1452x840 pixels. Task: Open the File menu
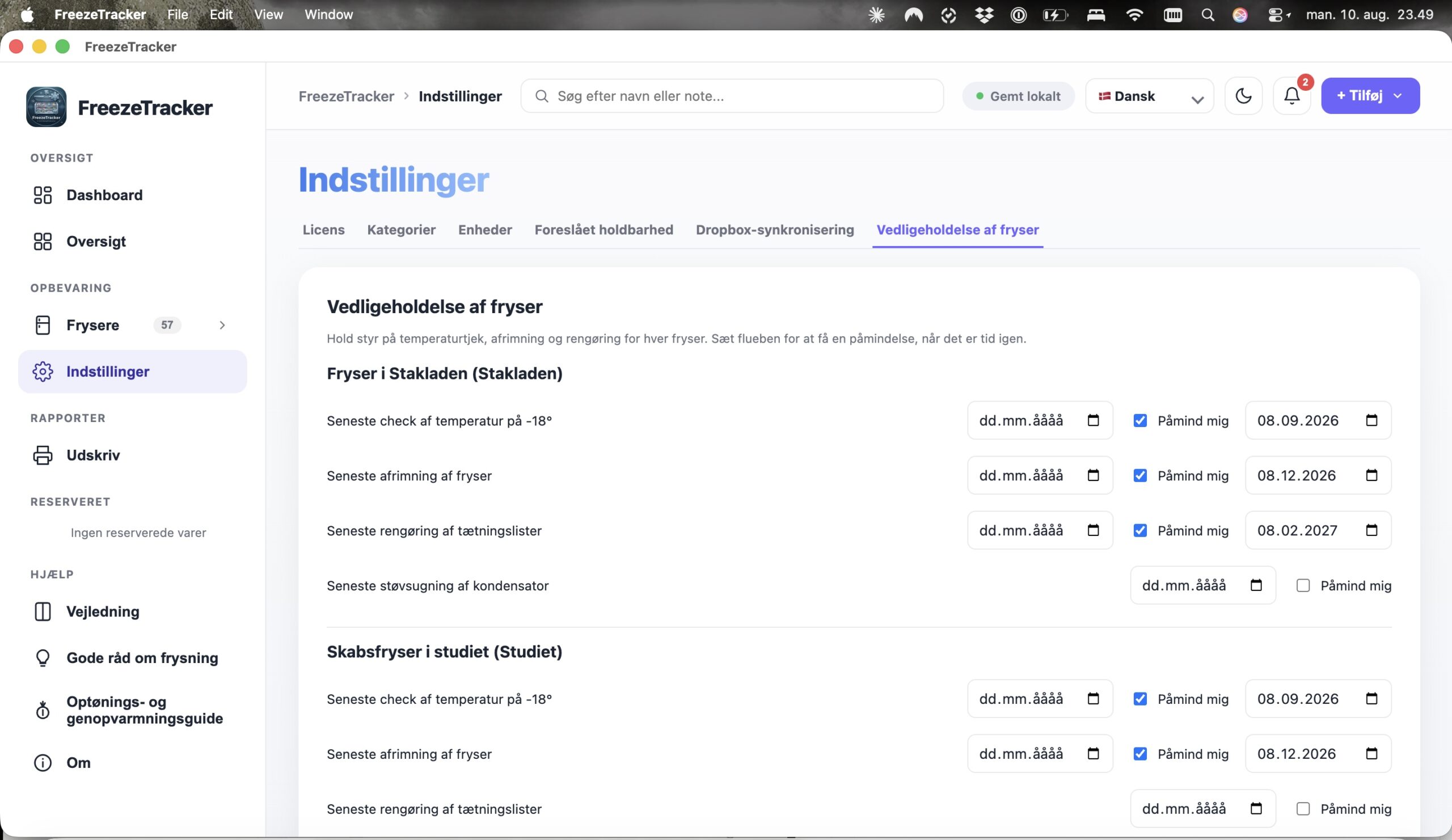pyautogui.click(x=178, y=14)
